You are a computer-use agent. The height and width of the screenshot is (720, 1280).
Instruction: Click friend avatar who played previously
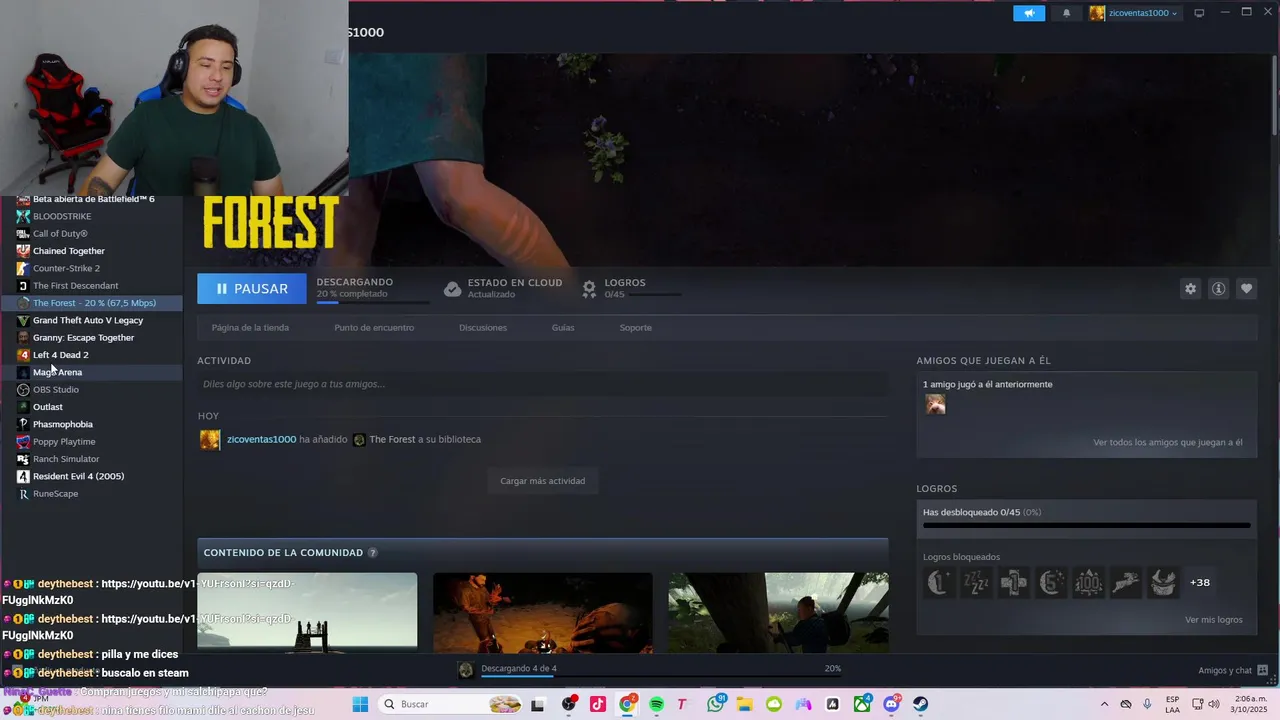click(x=935, y=404)
